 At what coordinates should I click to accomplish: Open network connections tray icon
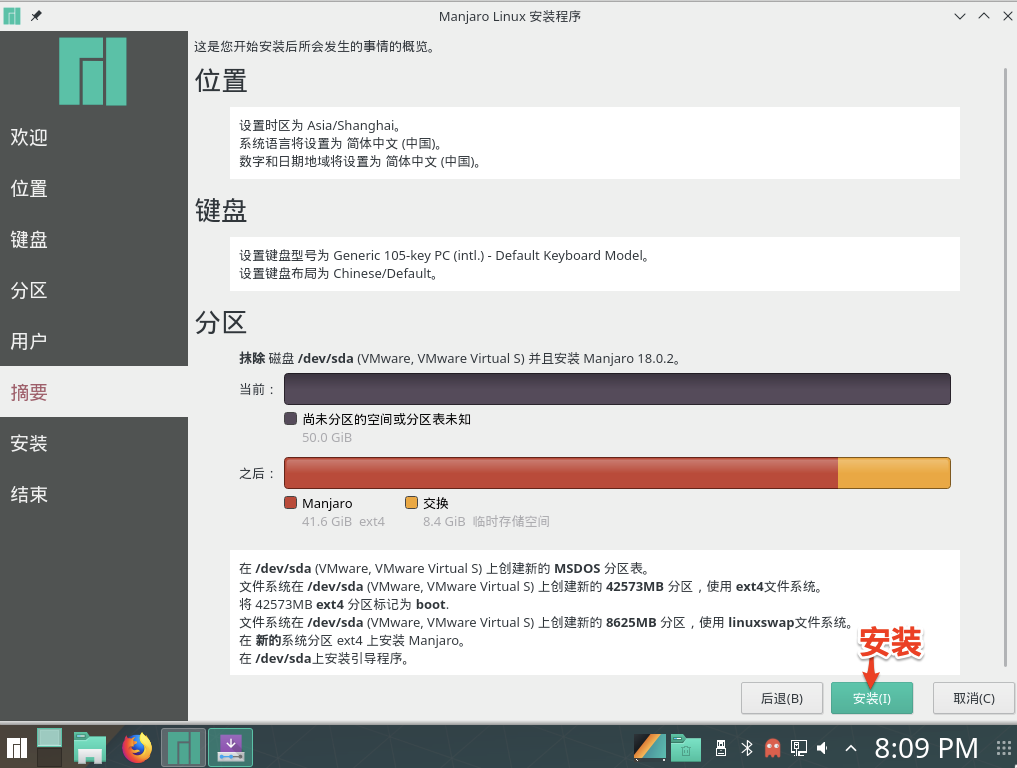point(798,748)
